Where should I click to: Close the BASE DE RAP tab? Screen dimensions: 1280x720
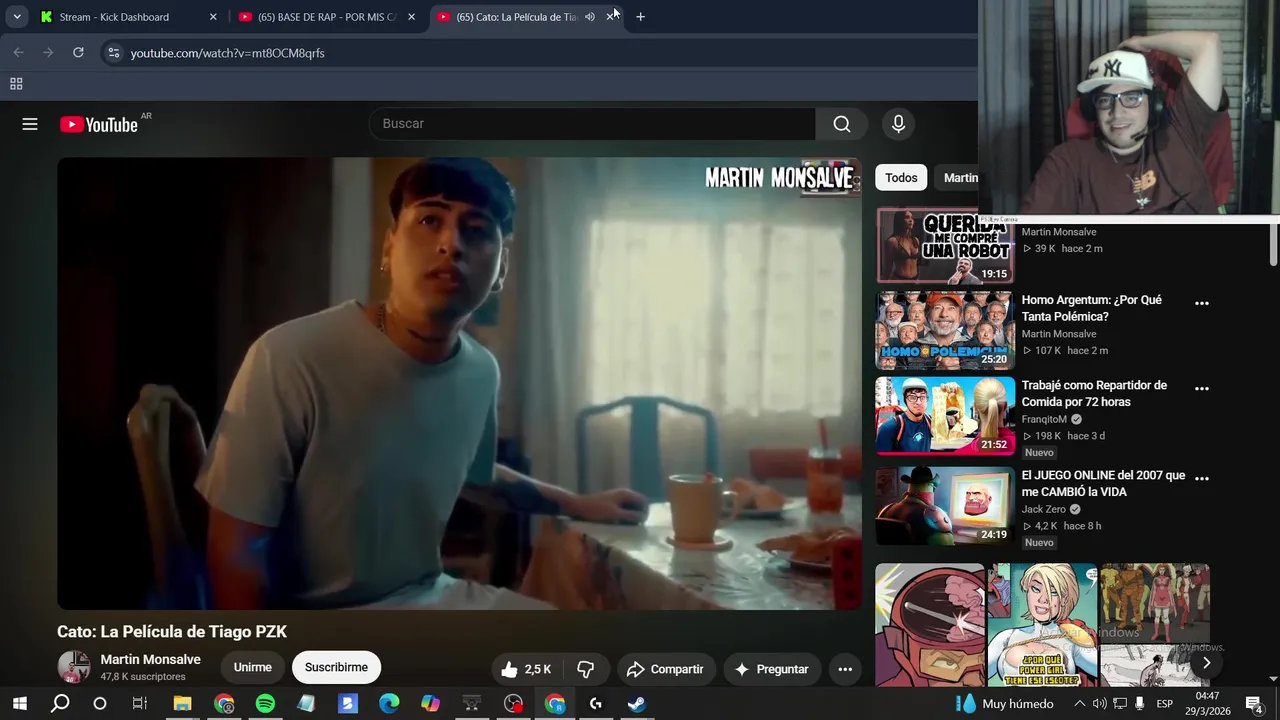[x=411, y=17]
